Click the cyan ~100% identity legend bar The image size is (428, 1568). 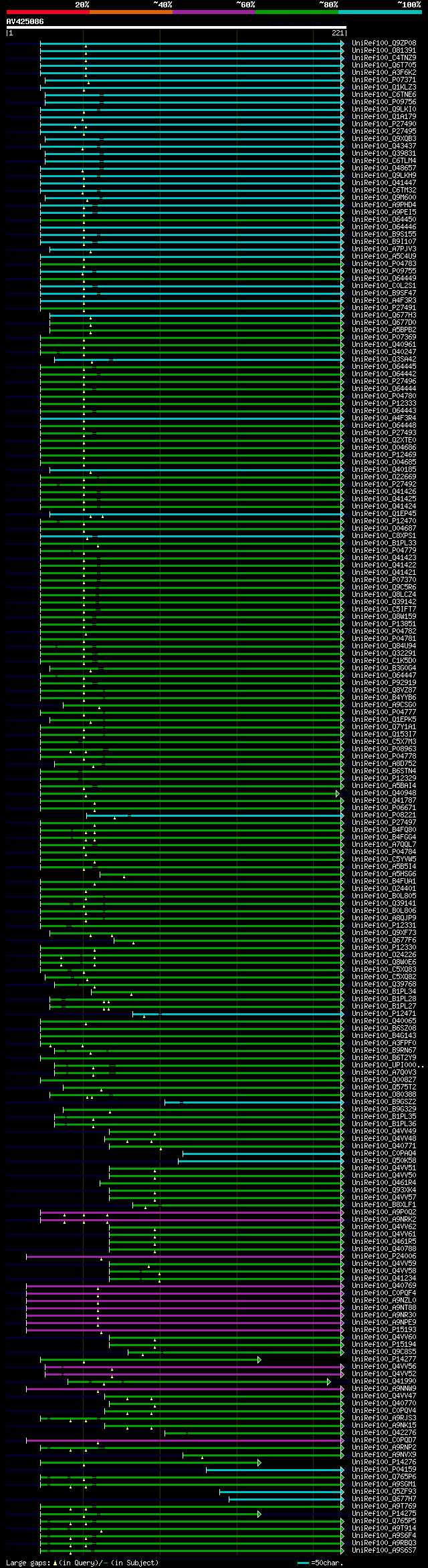[379, 12]
